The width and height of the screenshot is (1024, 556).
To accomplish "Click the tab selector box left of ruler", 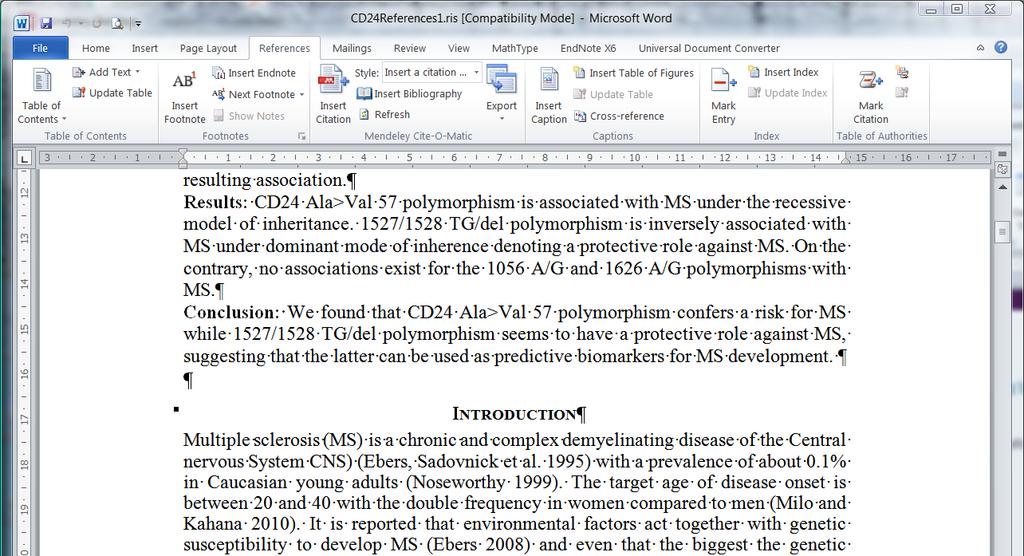I will pyautogui.click(x=24, y=159).
